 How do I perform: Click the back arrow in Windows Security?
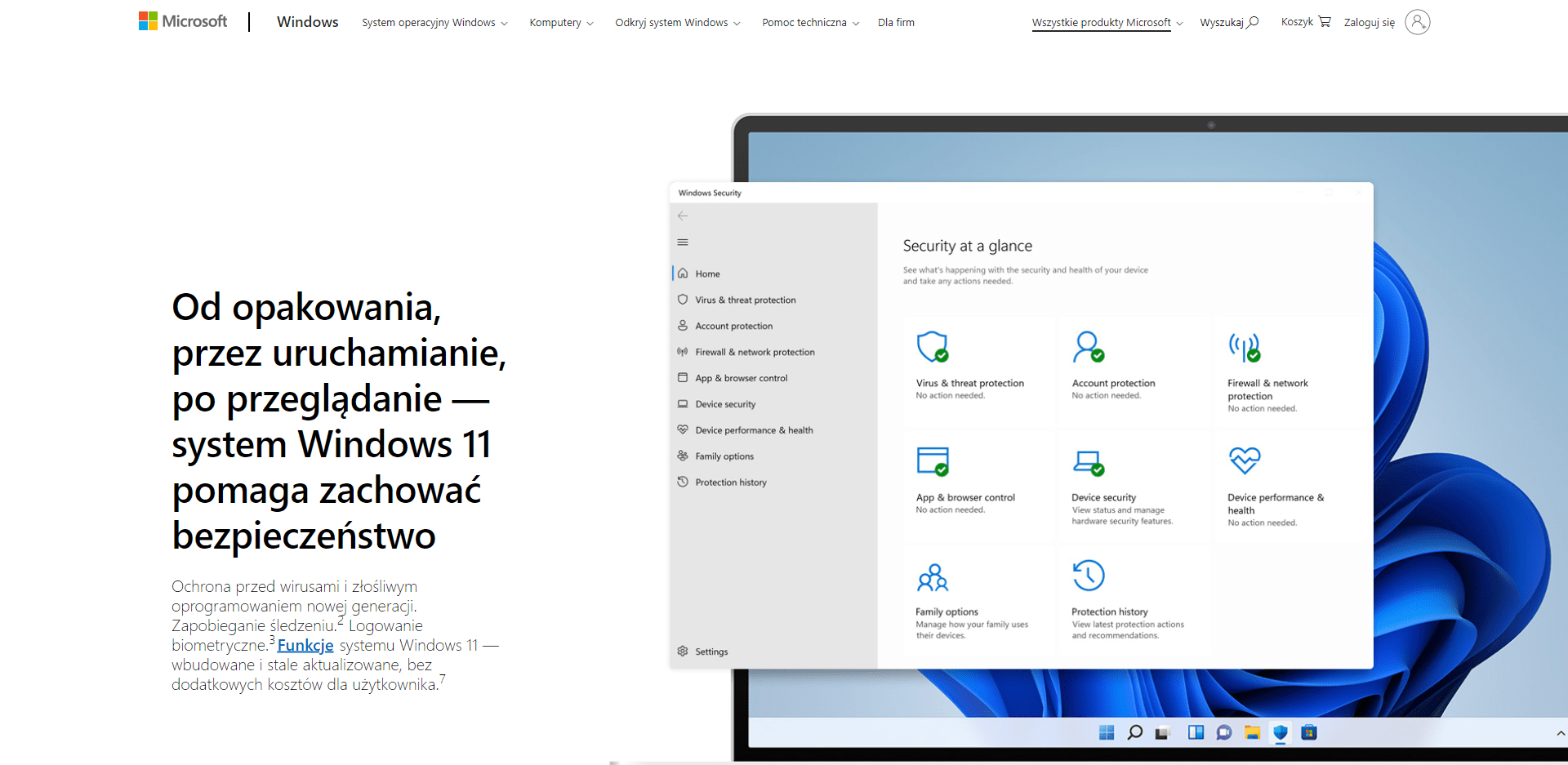pyautogui.click(x=683, y=216)
